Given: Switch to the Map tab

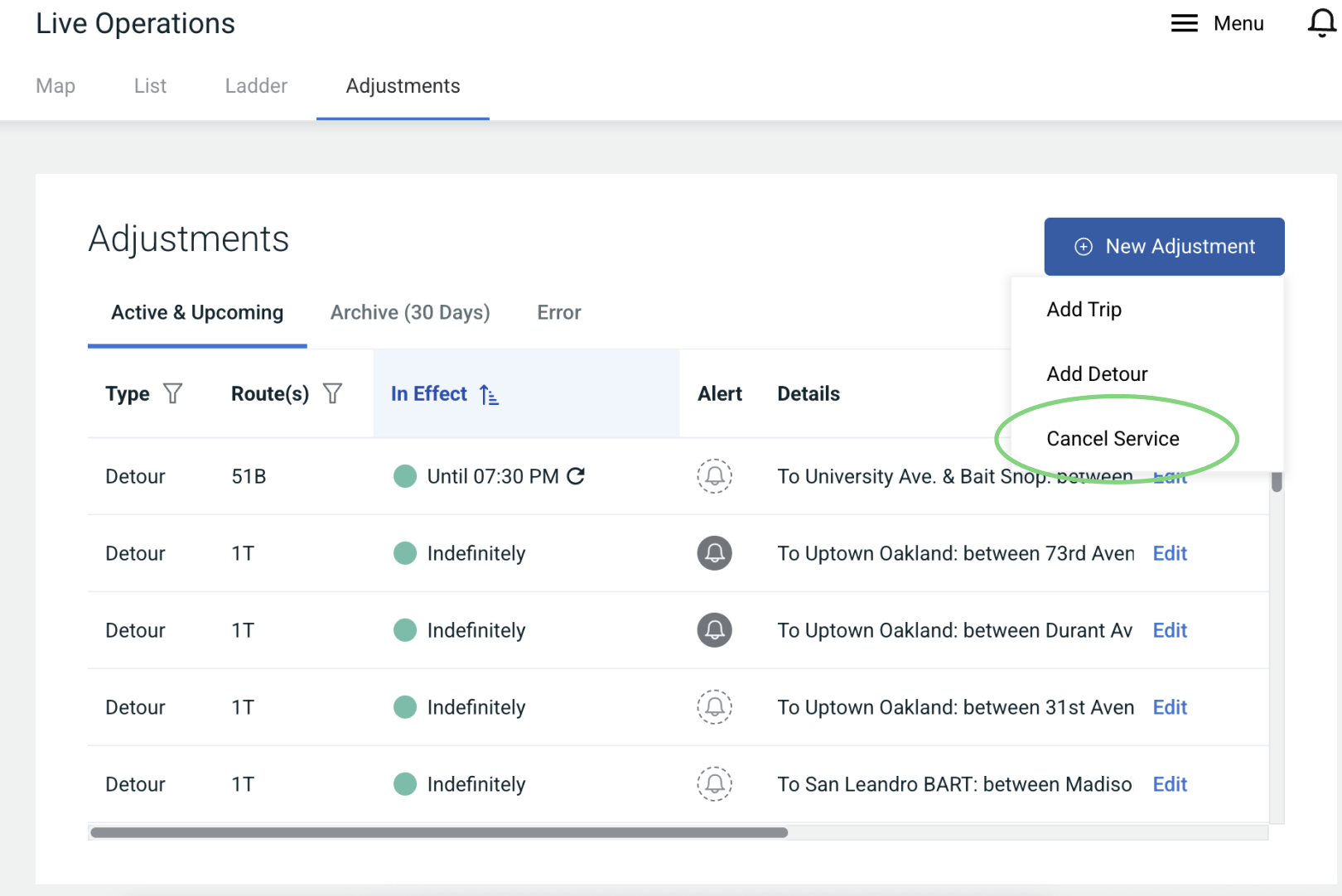Looking at the screenshot, I should tap(56, 86).
